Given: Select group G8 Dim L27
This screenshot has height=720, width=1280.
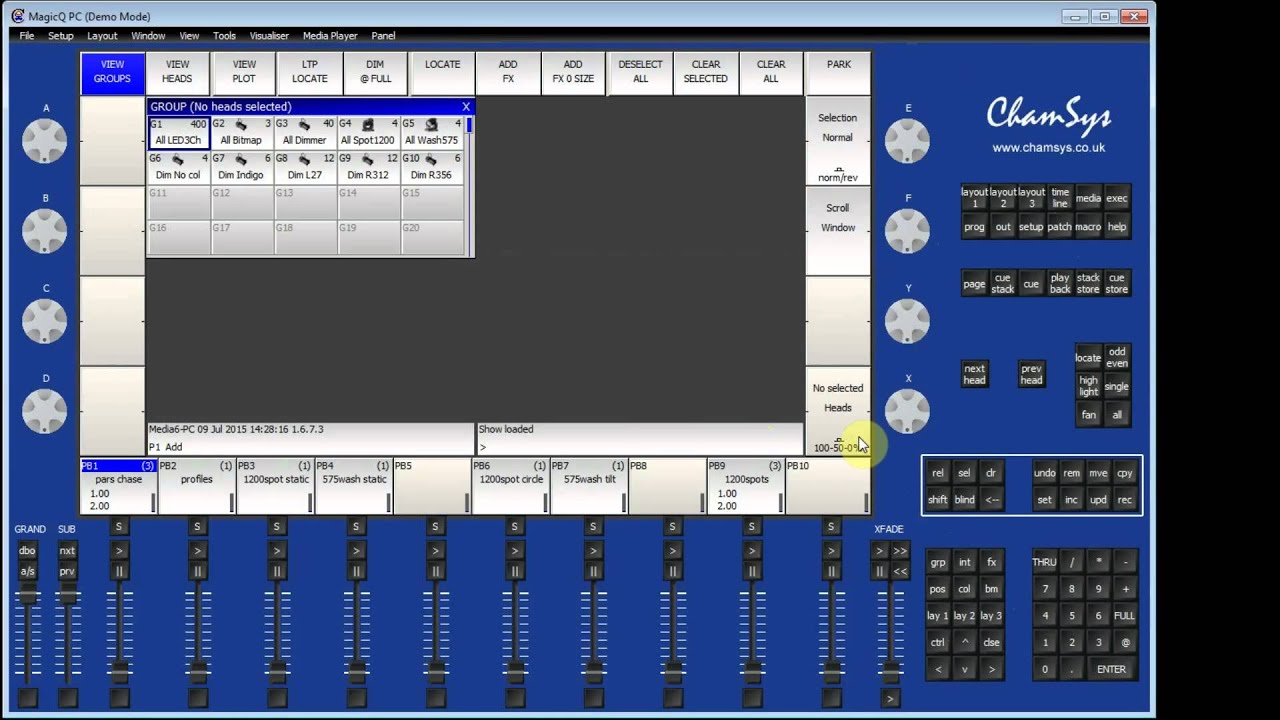Looking at the screenshot, I should (x=304, y=167).
